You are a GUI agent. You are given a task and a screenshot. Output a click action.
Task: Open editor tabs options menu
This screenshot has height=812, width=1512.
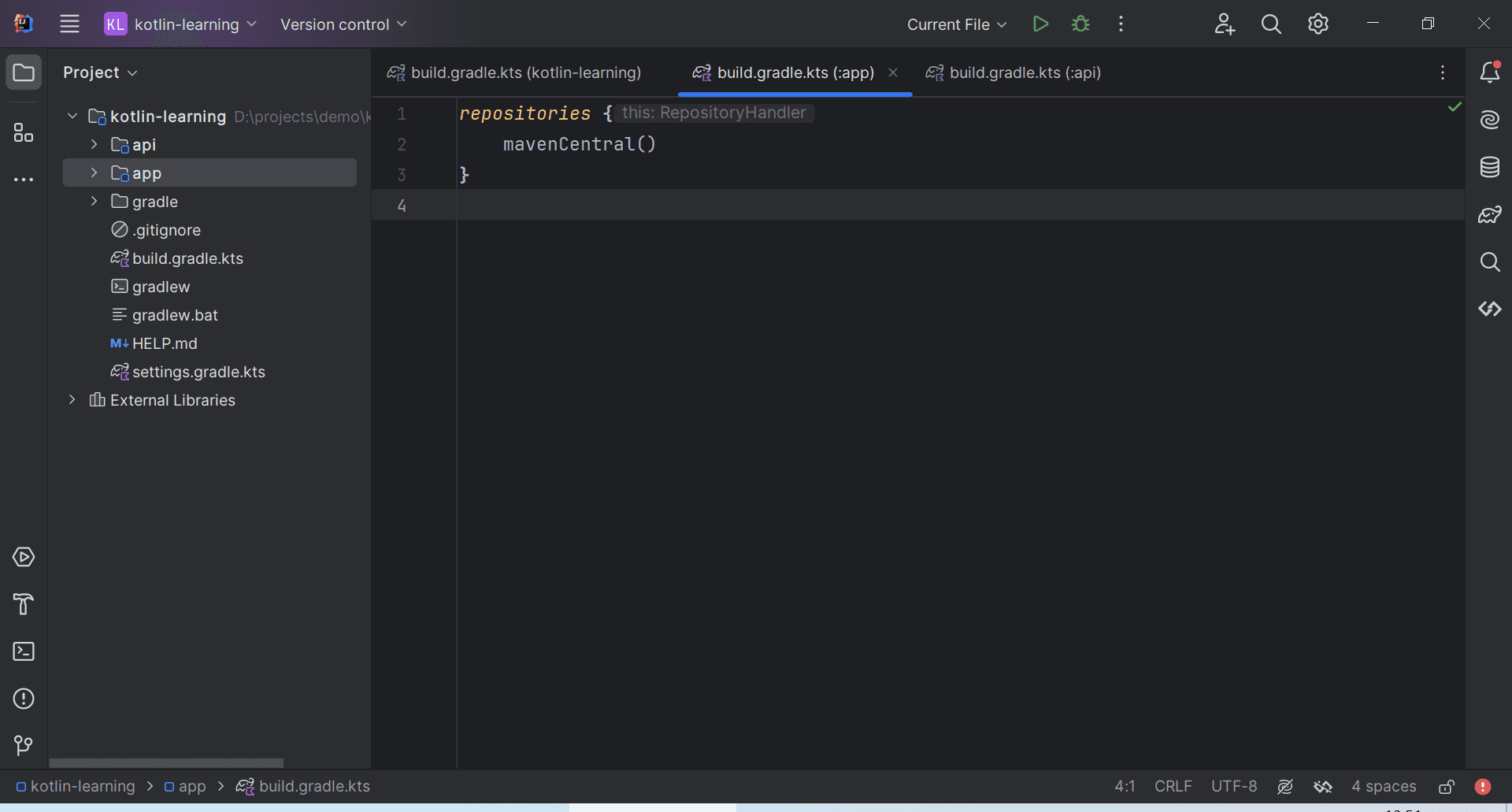[x=1443, y=72]
